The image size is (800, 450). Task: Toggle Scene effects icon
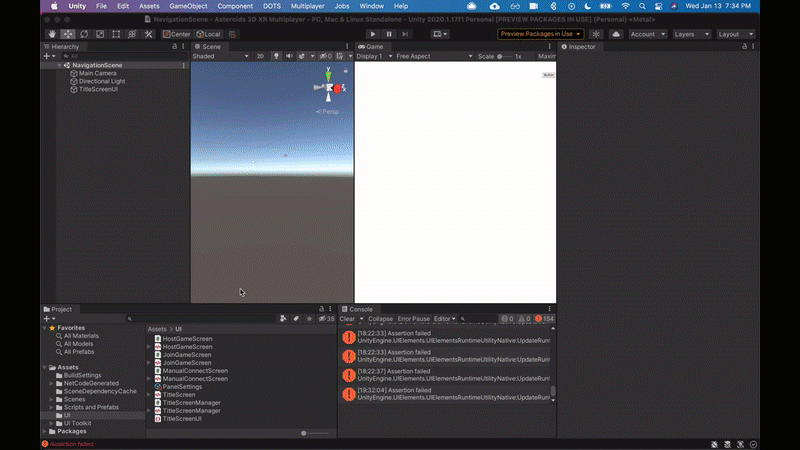(302, 56)
